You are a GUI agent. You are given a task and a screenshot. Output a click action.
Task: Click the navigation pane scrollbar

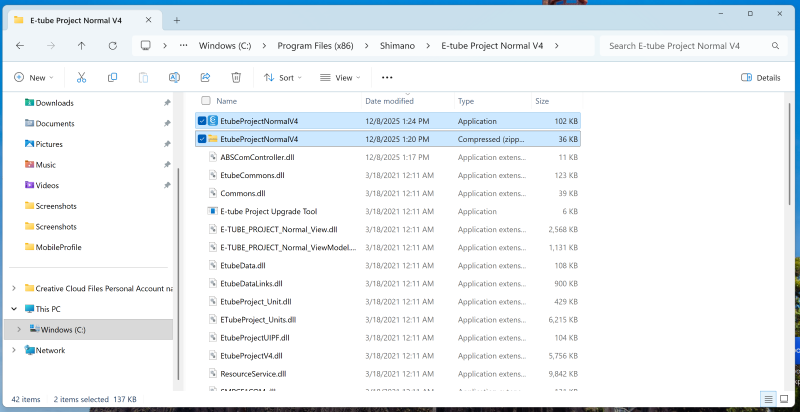point(178,273)
